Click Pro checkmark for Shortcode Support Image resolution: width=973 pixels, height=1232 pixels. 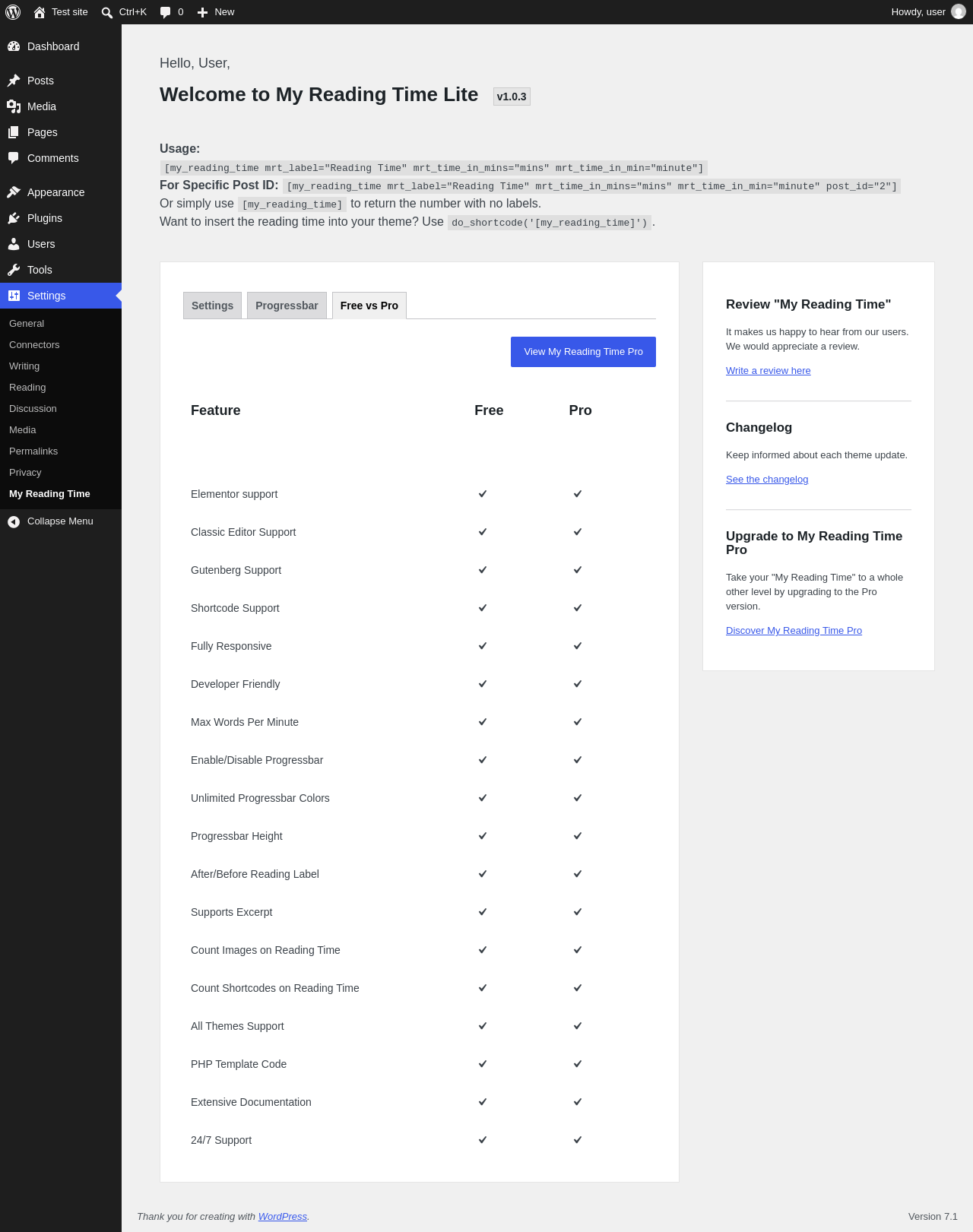578,608
